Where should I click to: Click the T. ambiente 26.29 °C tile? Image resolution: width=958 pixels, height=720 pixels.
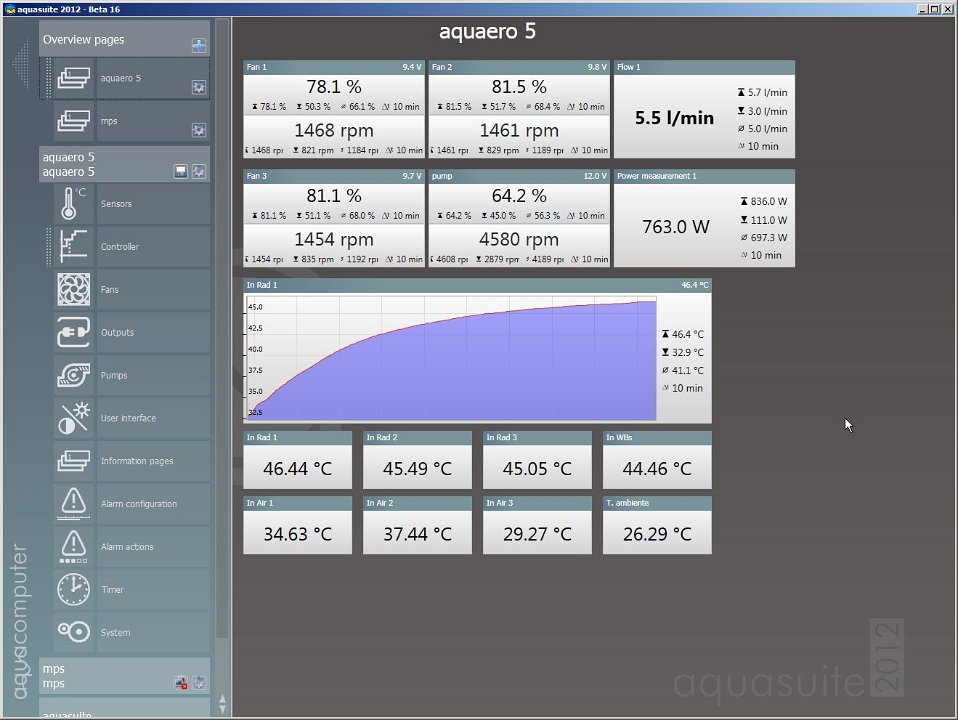coord(657,526)
